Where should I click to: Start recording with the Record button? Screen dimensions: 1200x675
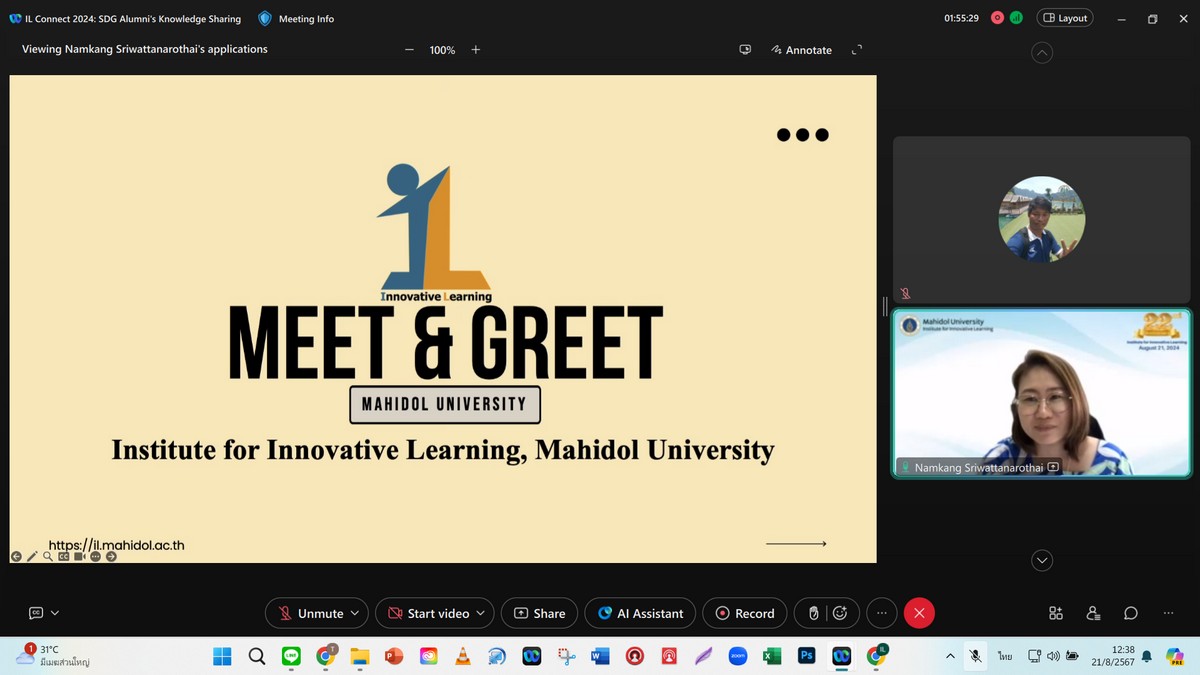pos(744,613)
